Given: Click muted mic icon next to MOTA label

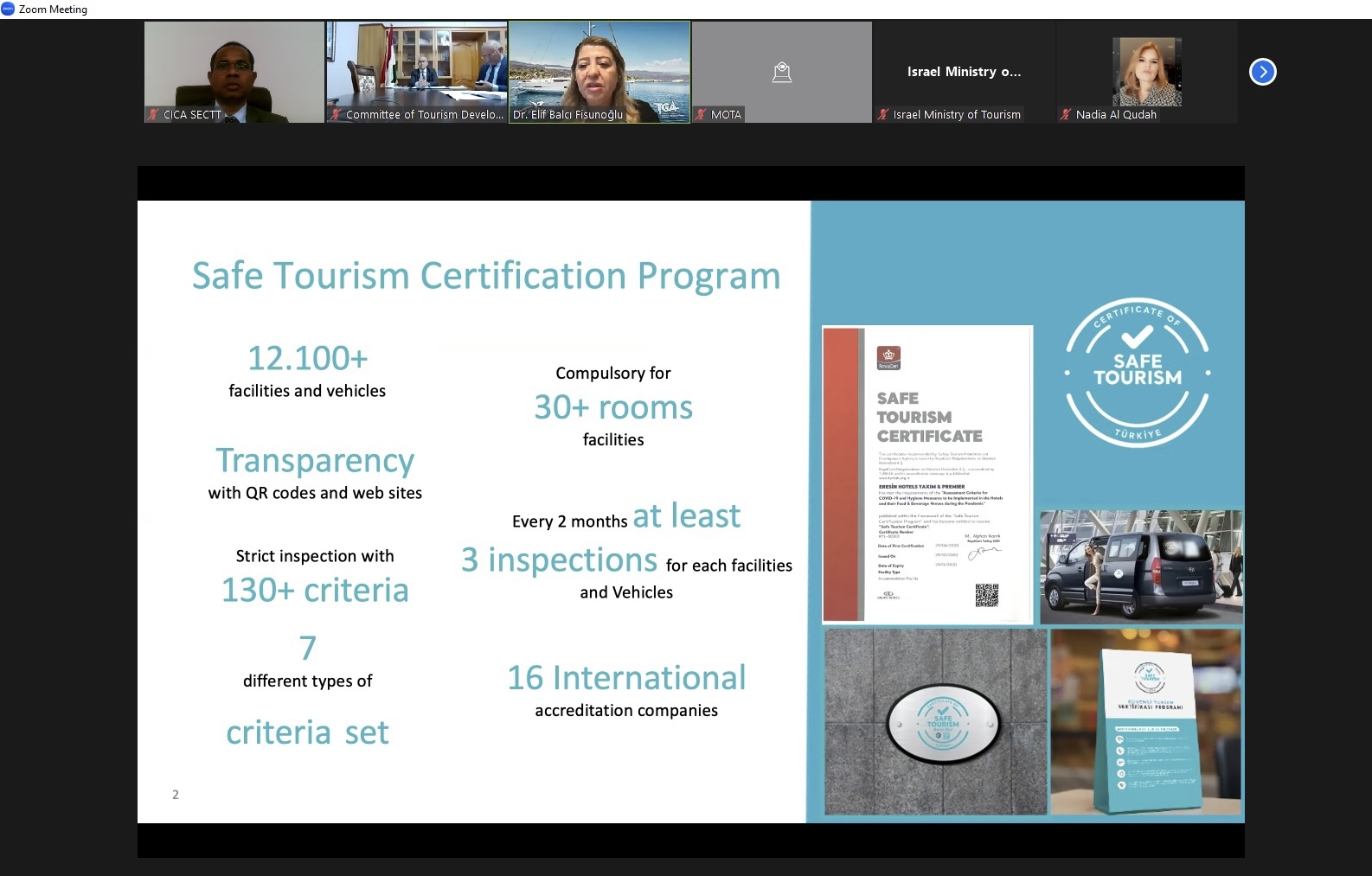Looking at the screenshot, I should (x=701, y=114).
